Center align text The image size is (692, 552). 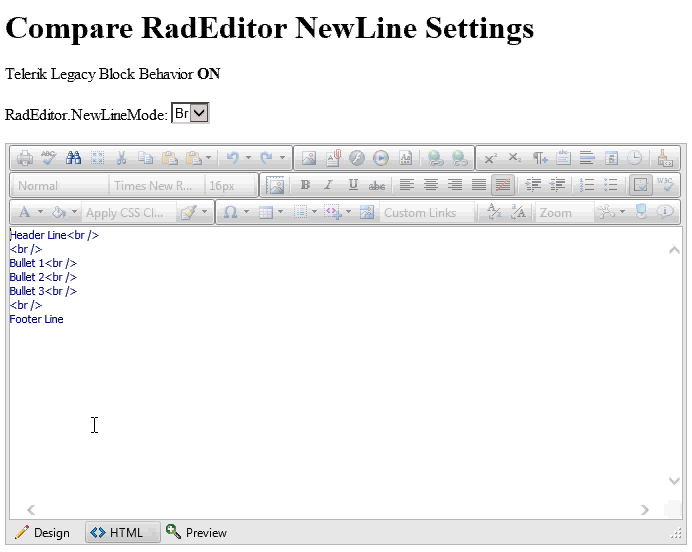pyautogui.click(x=431, y=185)
